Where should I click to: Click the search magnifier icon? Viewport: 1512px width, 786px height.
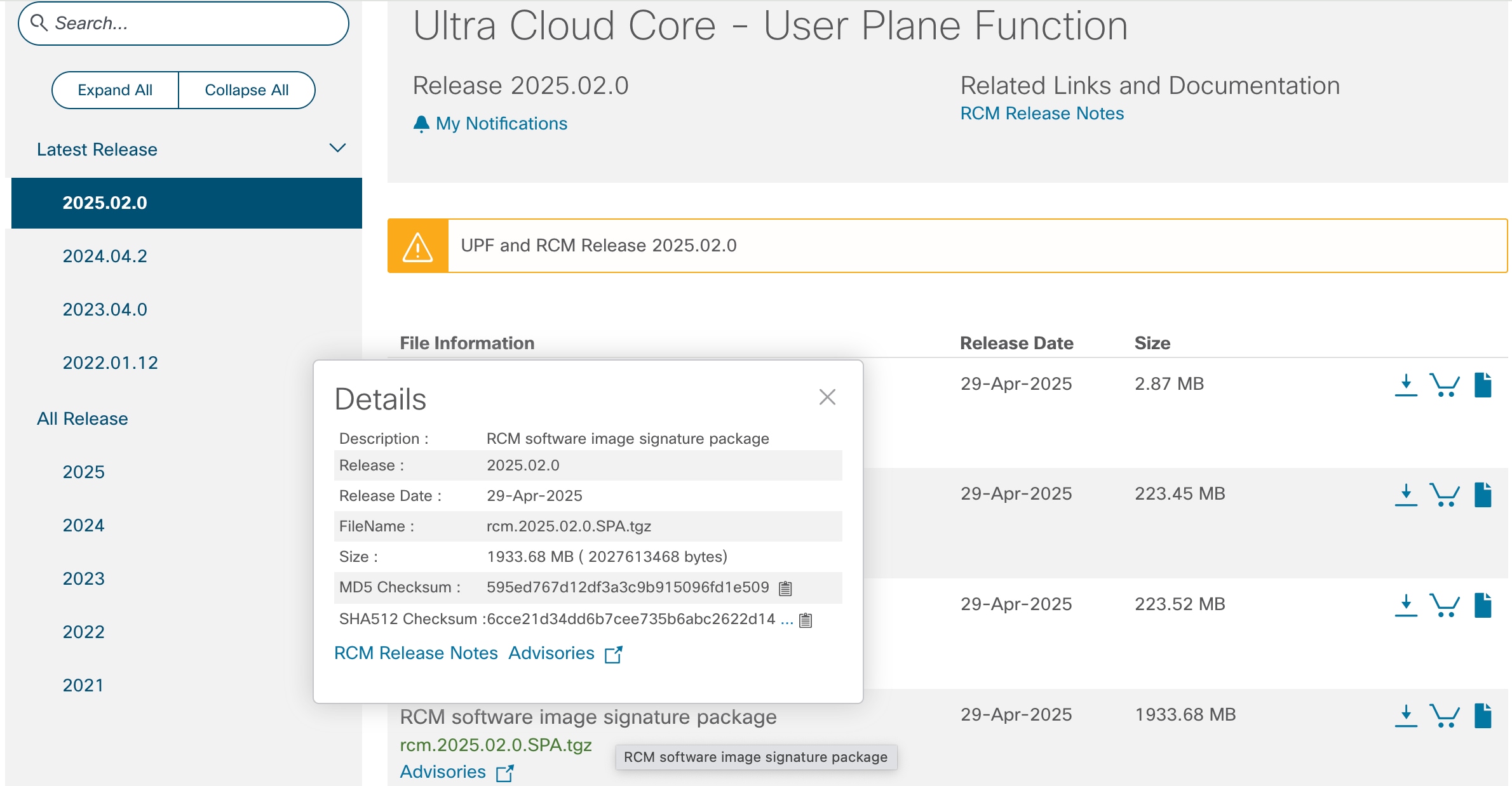pyautogui.click(x=39, y=22)
